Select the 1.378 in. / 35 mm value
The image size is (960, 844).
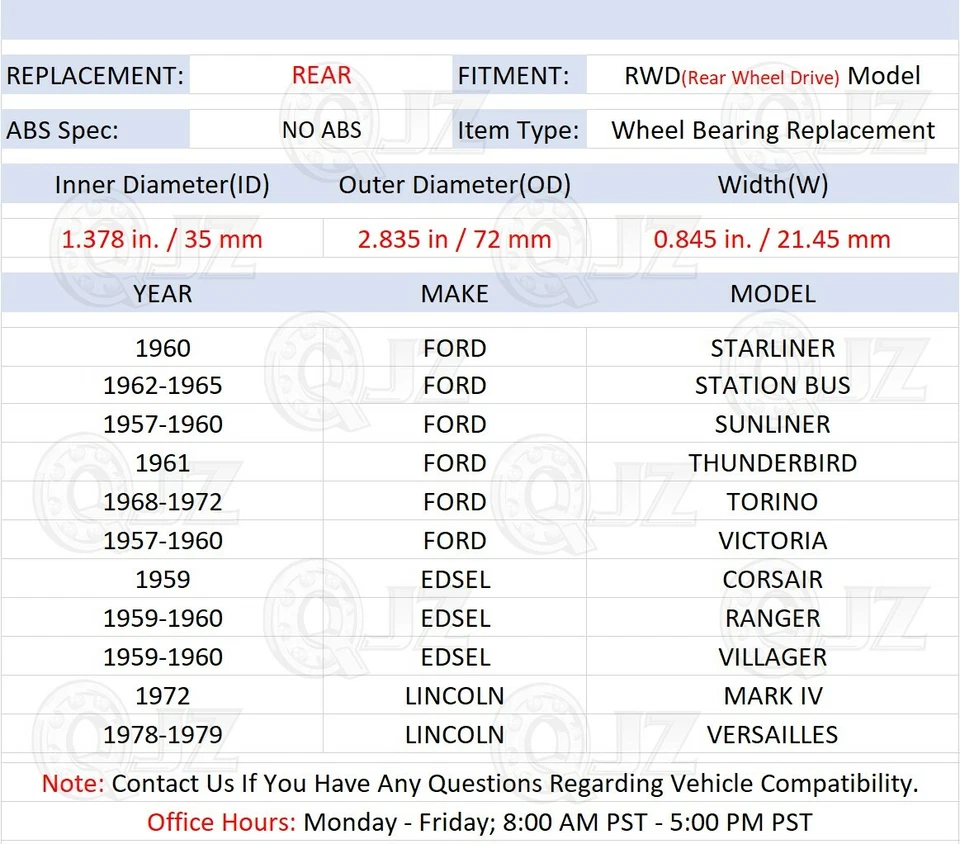(x=162, y=239)
